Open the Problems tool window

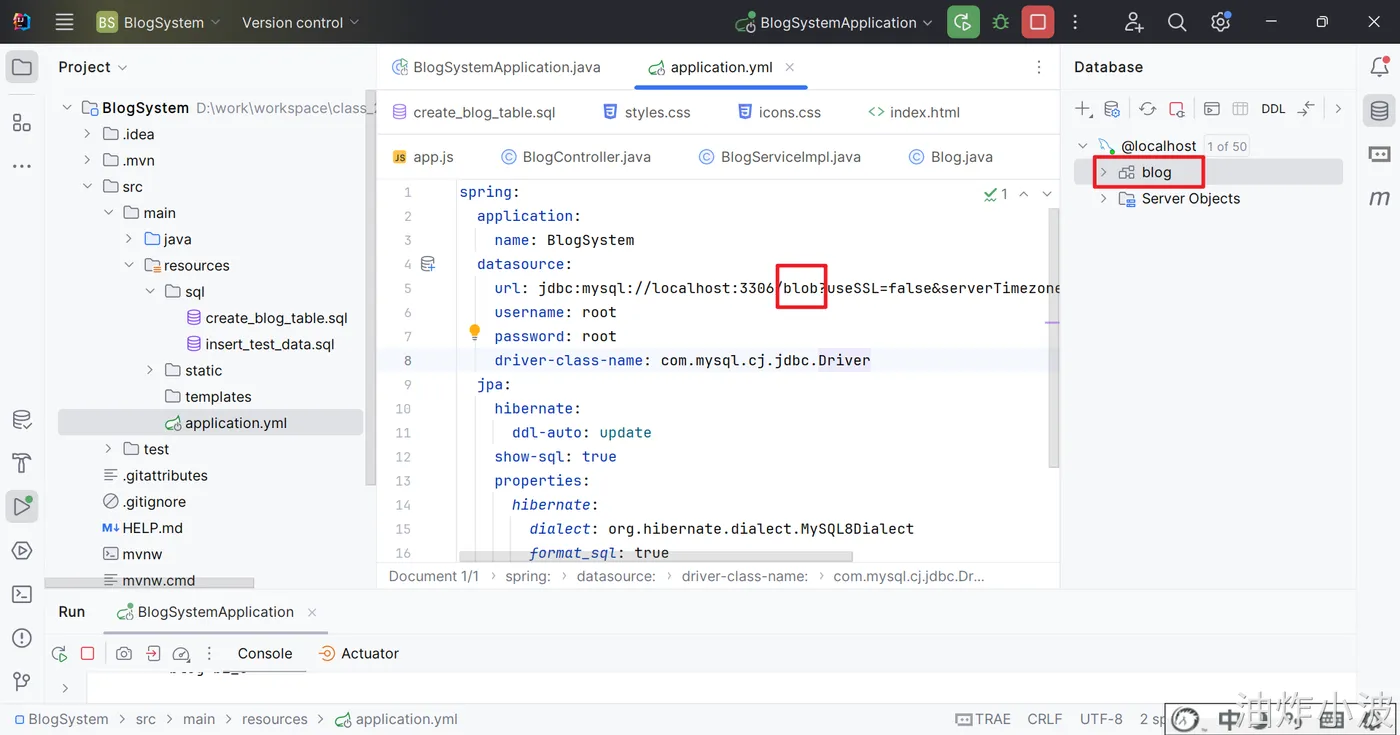tap(22, 638)
